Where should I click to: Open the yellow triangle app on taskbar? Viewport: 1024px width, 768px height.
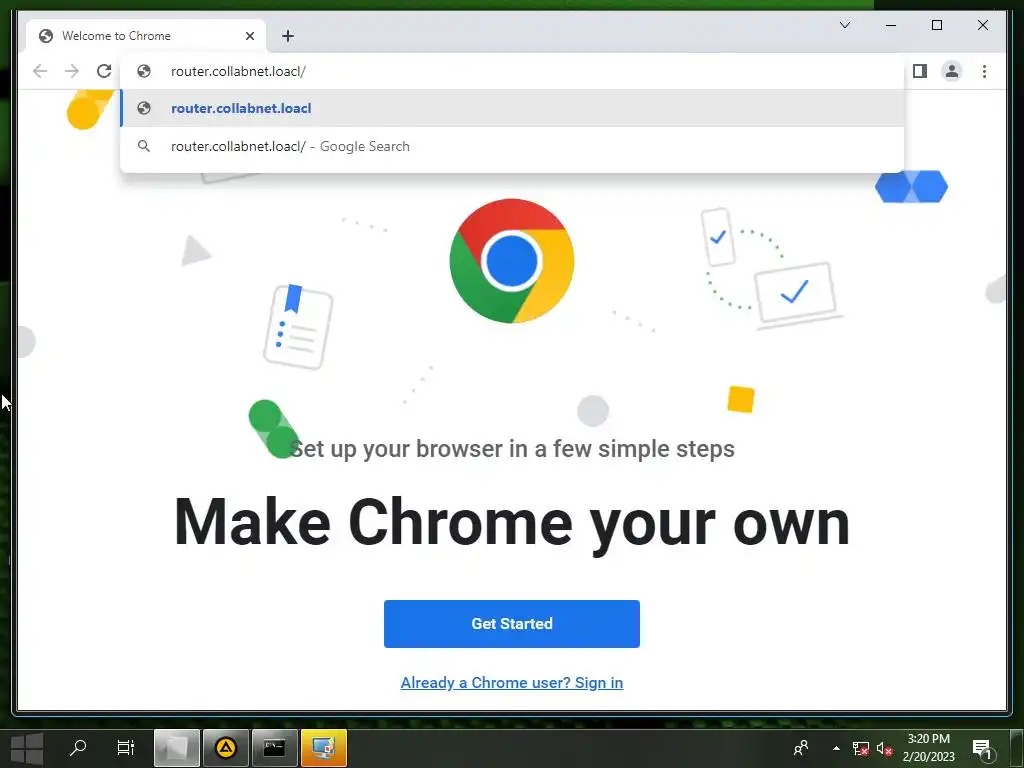(x=226, y=748)
